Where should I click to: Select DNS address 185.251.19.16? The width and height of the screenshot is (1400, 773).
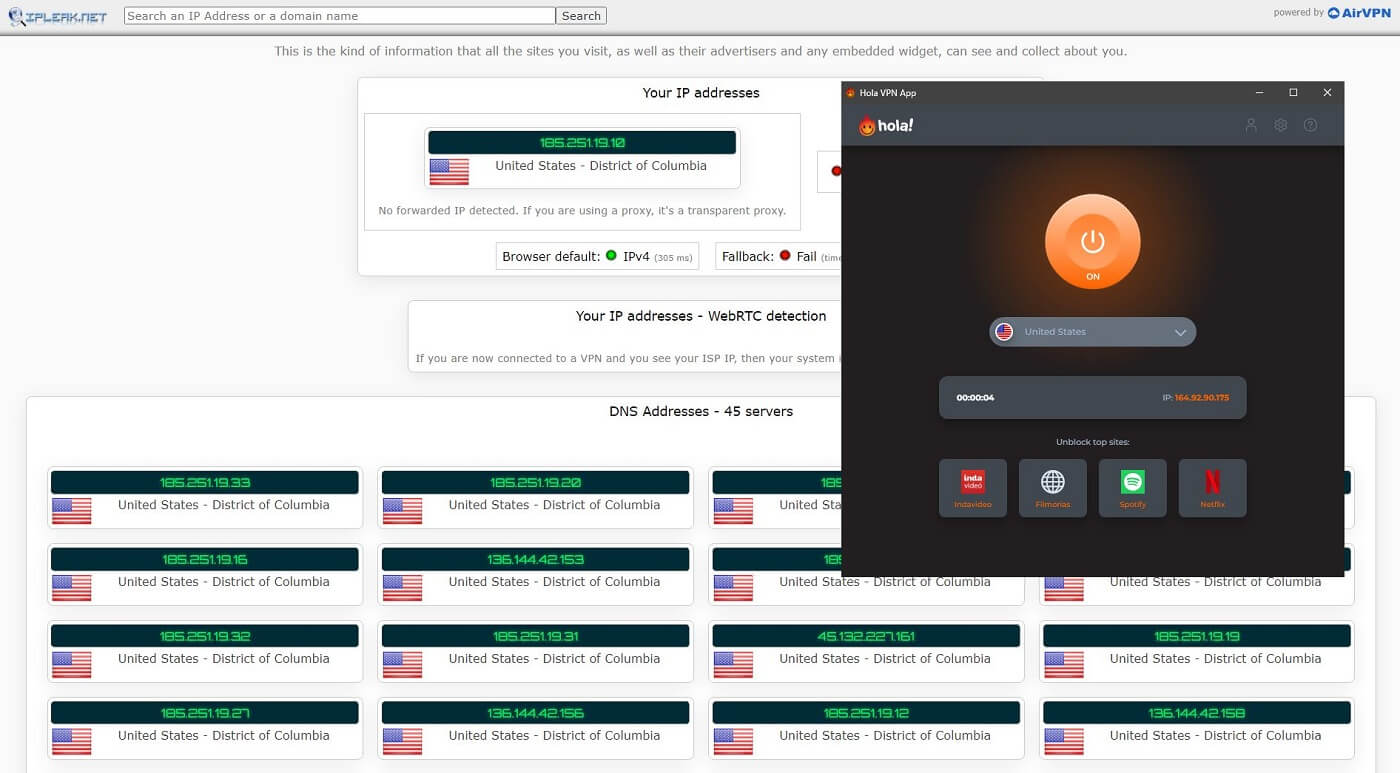[x=205, y=559]
